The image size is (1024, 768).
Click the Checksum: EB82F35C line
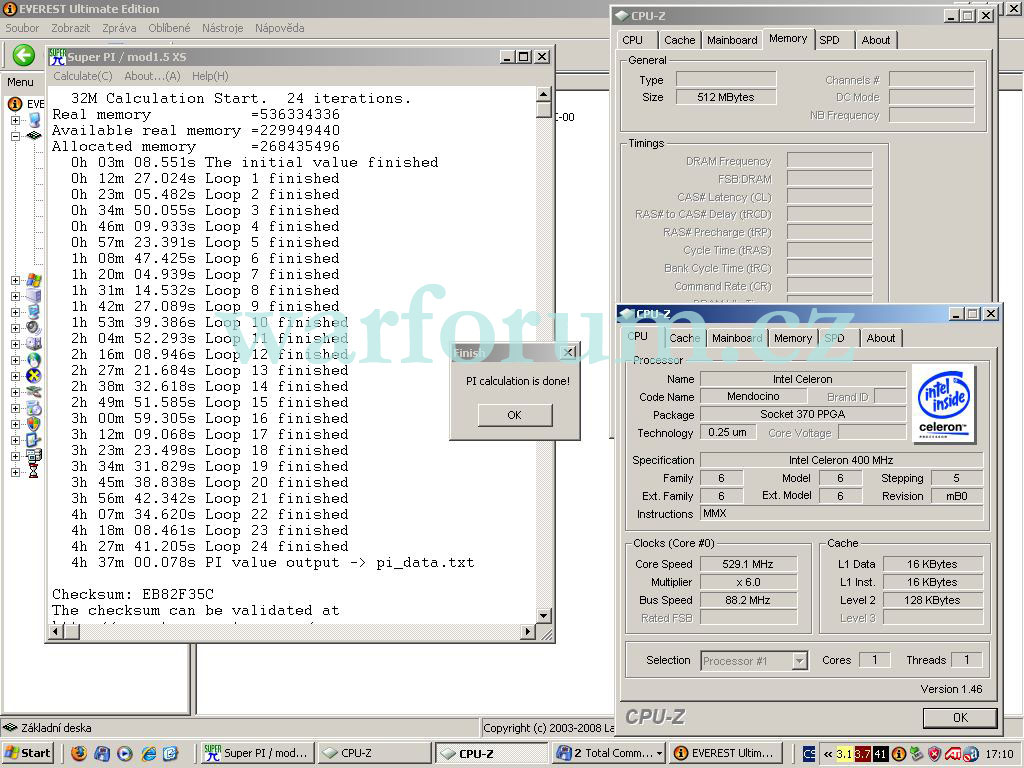click(x=133, y=594)
